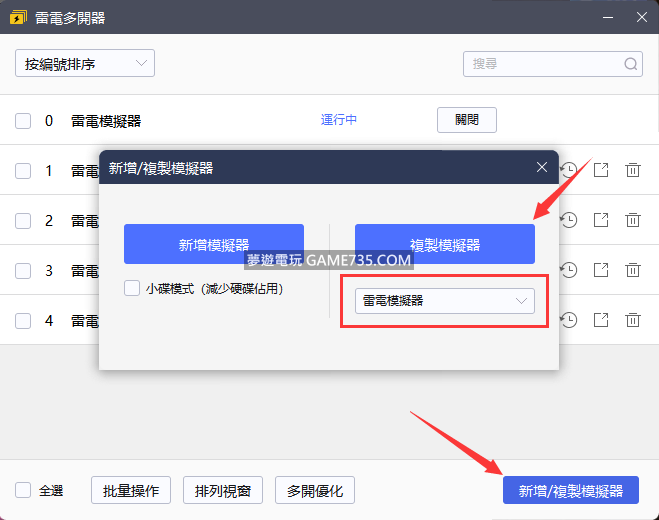This screenshot has height=520, width=659.
Task: Tick checkbox for emulator 3
Action: tap(23, 271)
